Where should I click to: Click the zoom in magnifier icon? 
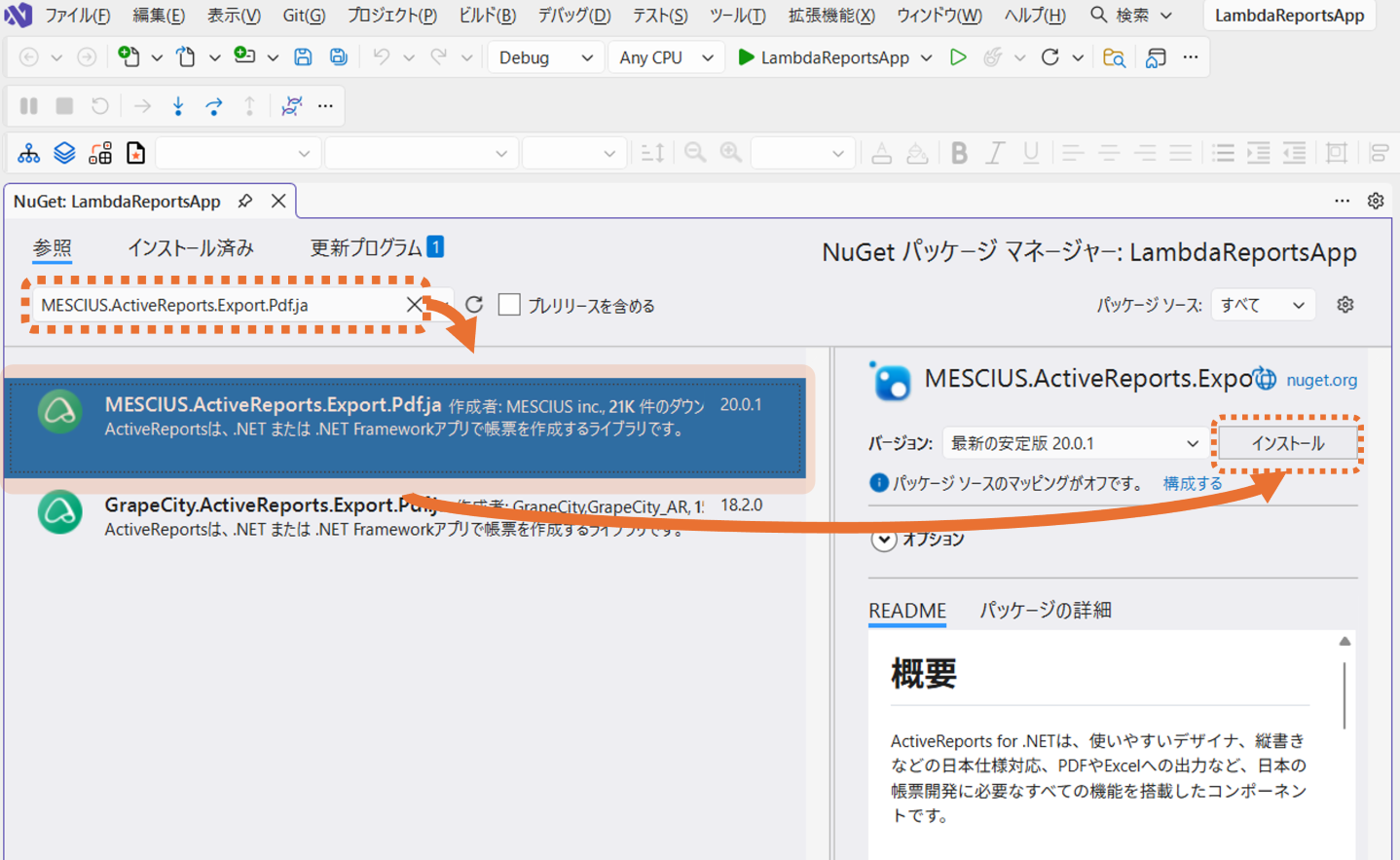[731, 153]
